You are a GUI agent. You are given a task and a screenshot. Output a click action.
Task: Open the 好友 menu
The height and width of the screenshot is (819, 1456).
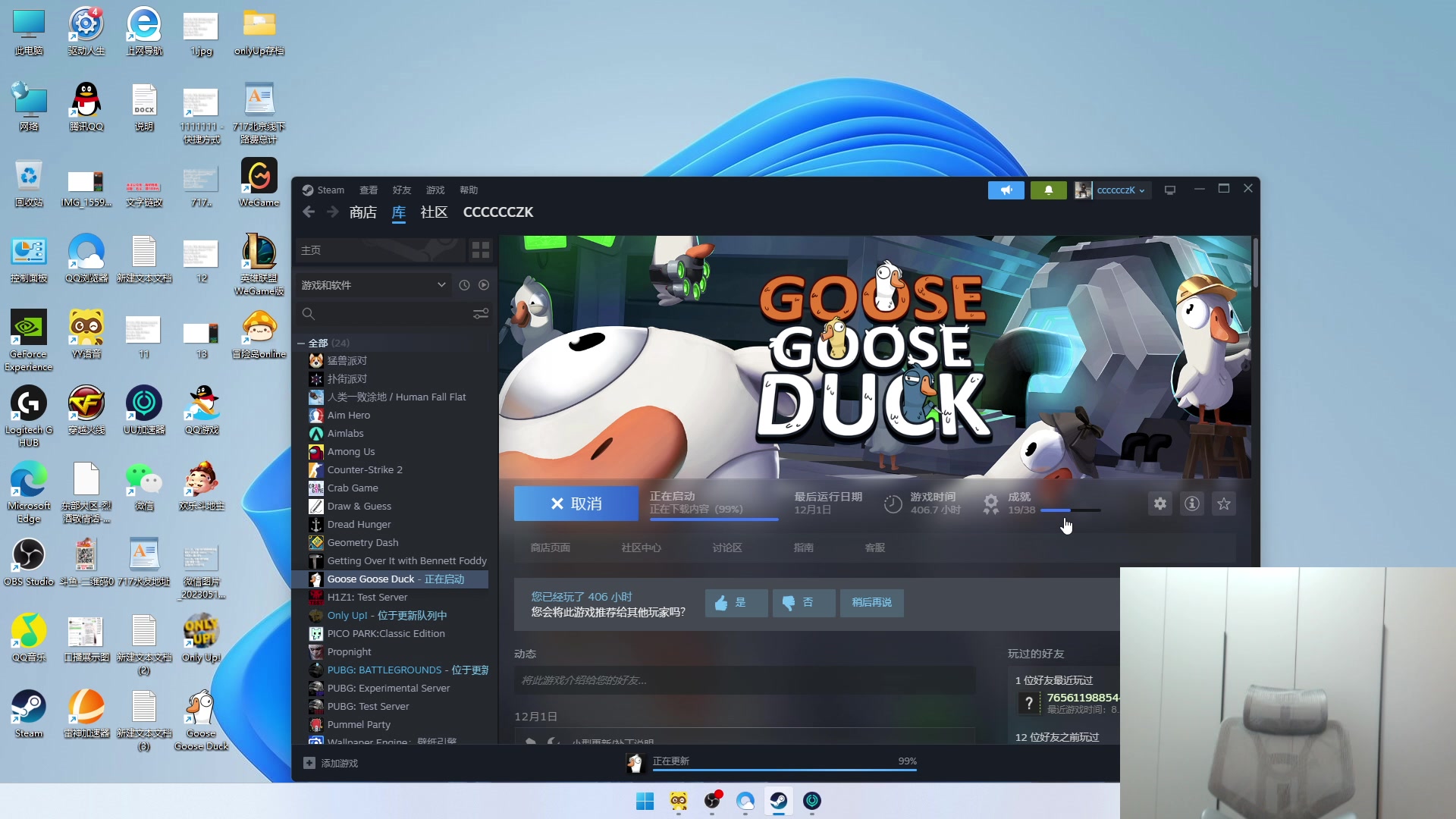pyautogui.click(x=401, y=190)
